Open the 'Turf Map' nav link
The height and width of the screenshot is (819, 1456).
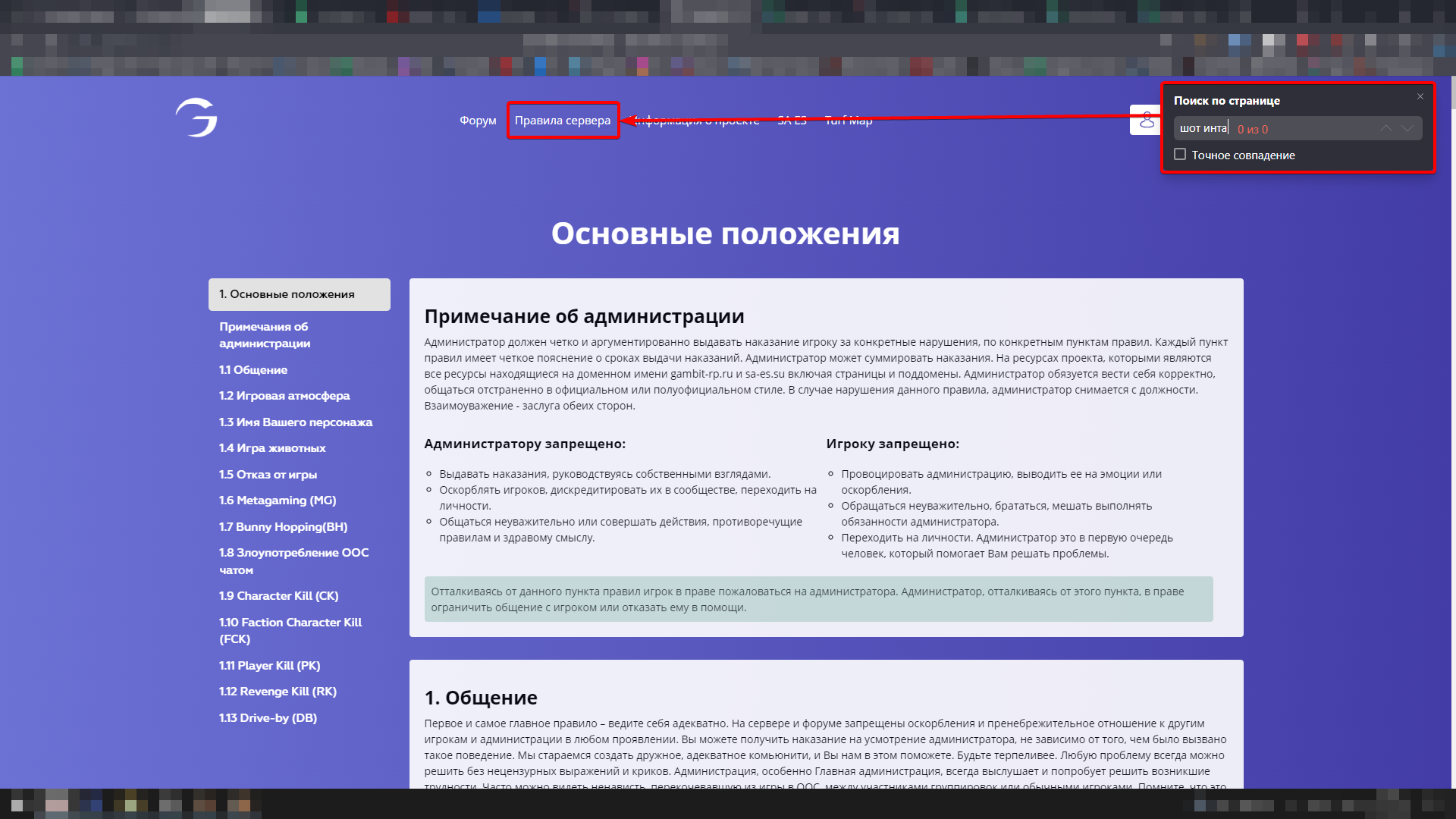848,121
